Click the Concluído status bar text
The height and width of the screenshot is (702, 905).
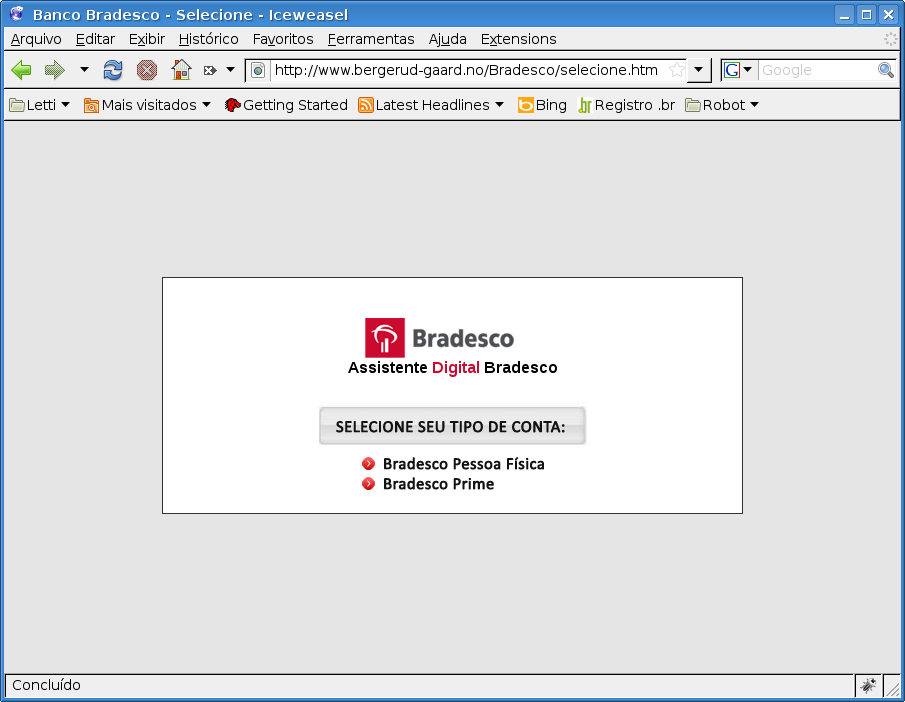[46, 685]
